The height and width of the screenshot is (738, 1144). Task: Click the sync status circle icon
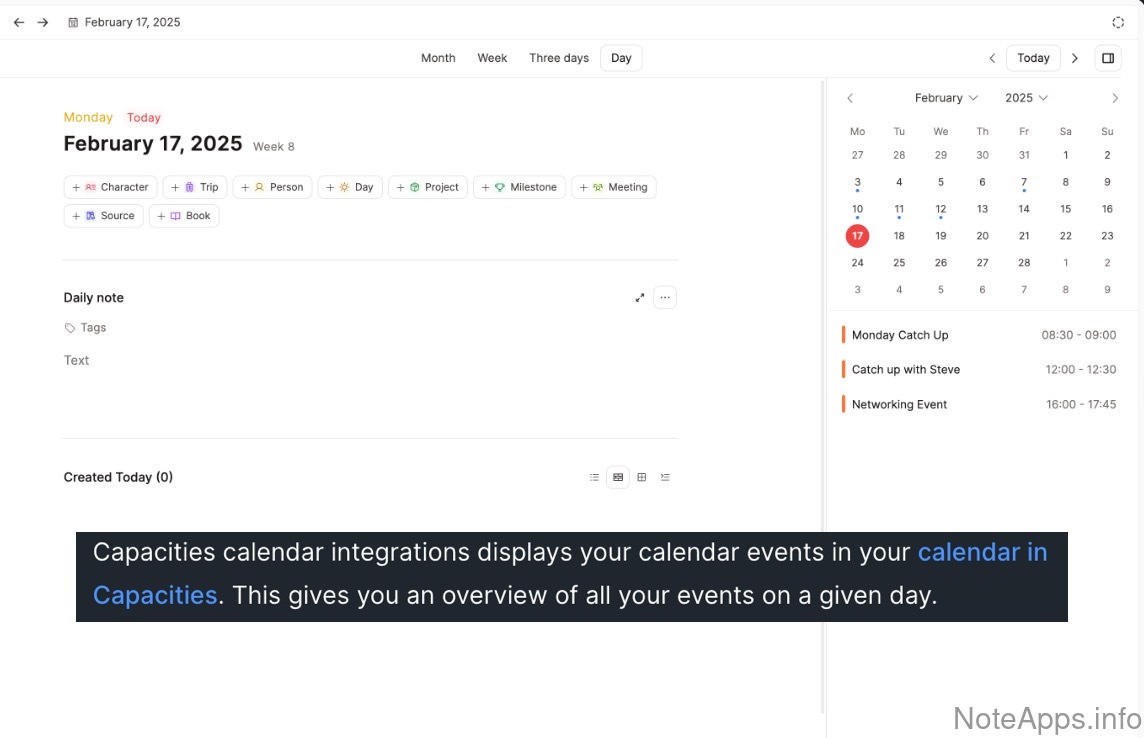pos(1118,22)
